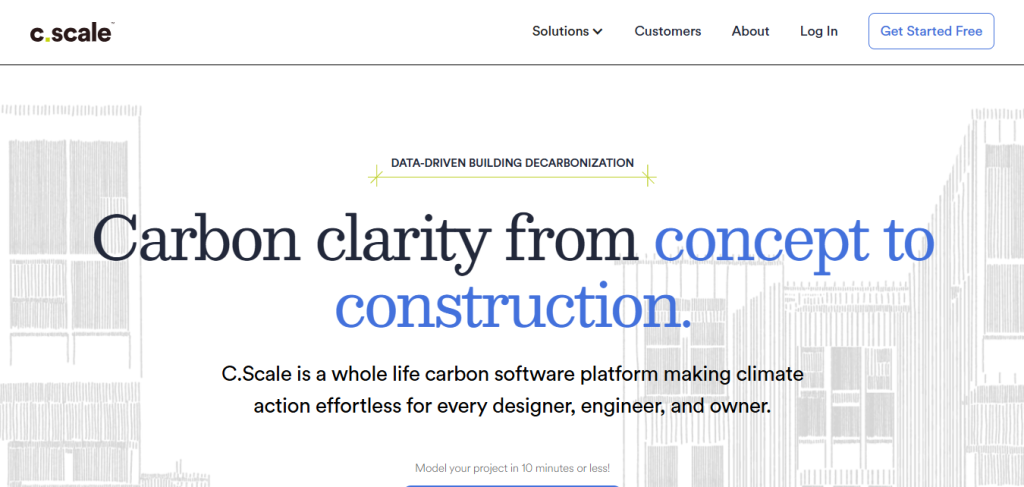Open the Solutions menu label
Screen dimensions: 1024x487
click(560, 31)
